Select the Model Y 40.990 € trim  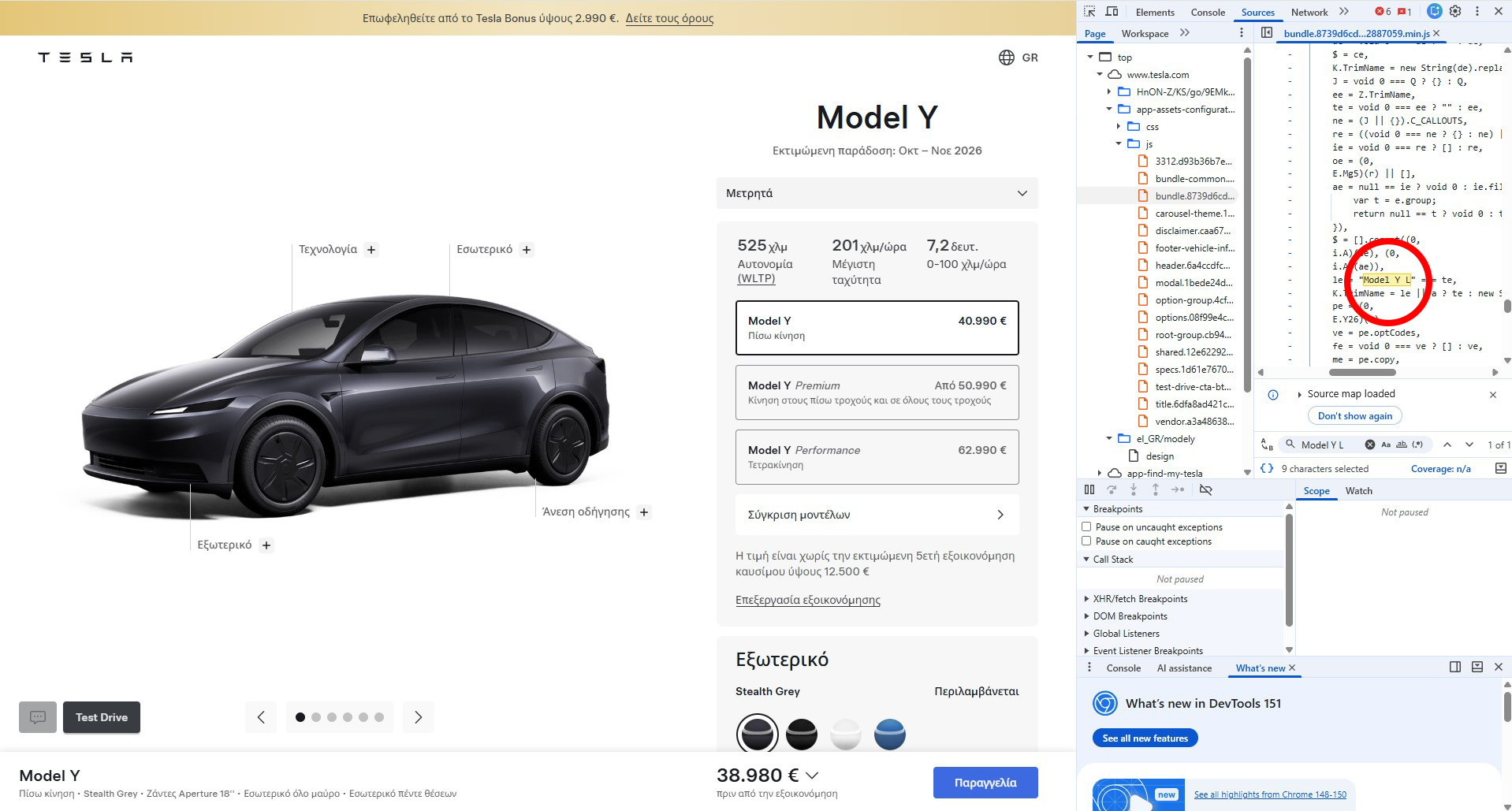(877, 328)
